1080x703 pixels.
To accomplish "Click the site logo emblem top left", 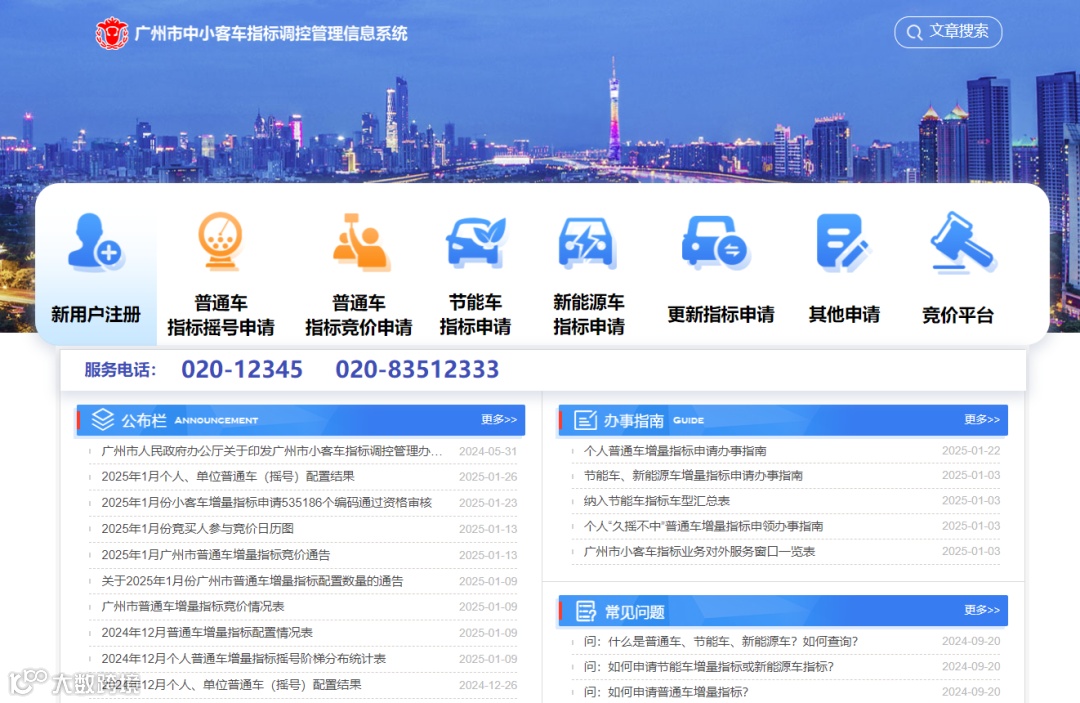I will (109, 32).
